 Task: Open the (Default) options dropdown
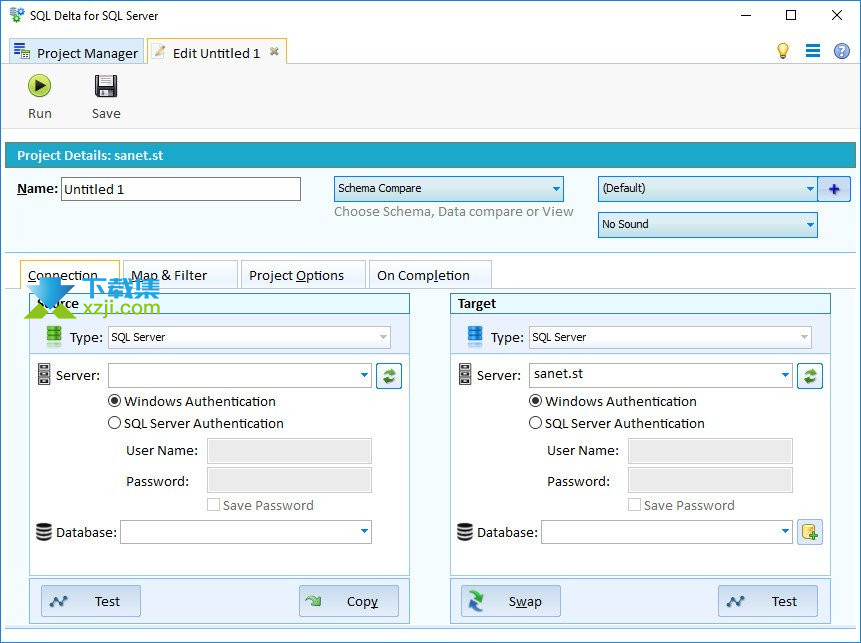(x=707, y=189)
